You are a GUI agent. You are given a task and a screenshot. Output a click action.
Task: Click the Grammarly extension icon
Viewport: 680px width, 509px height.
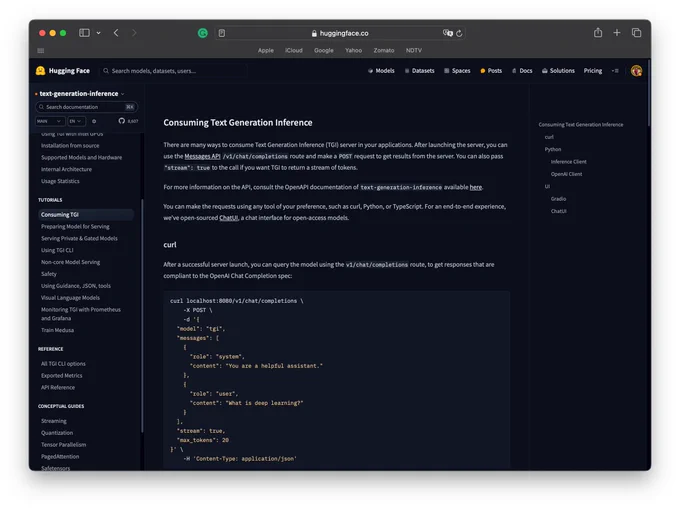coord(203,33)
